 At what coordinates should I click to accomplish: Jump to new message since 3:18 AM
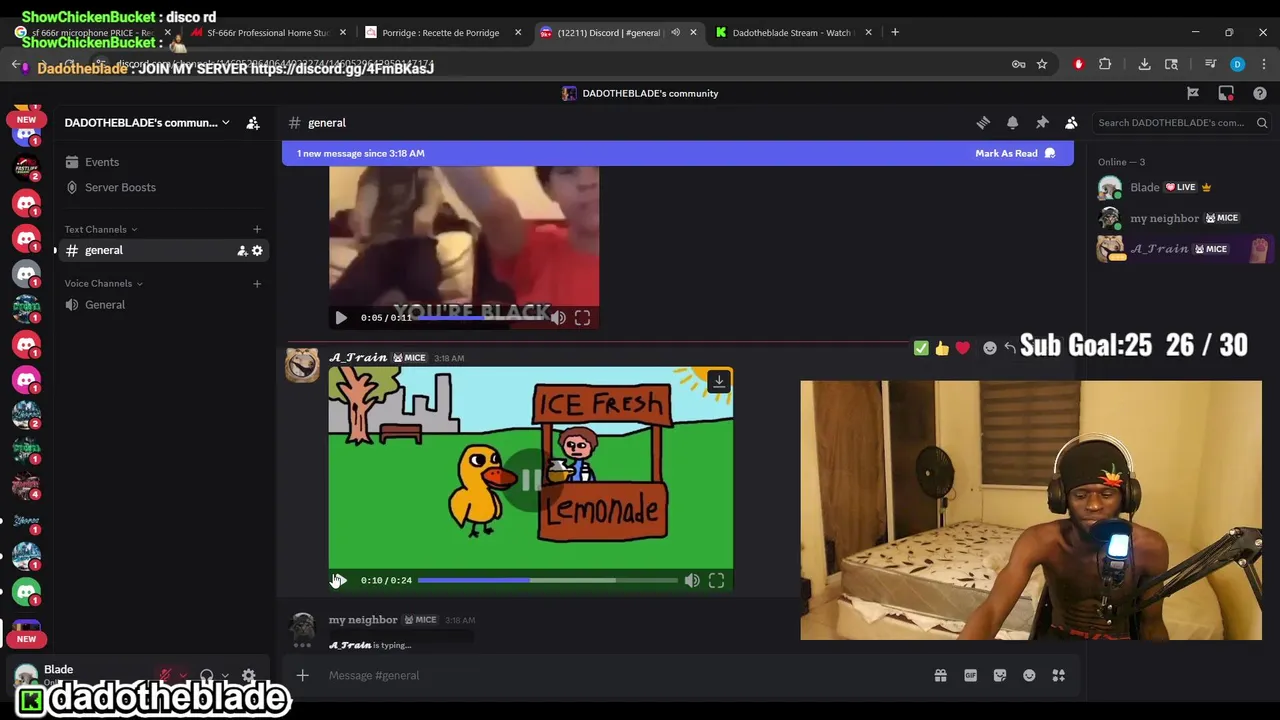(360, 153)
